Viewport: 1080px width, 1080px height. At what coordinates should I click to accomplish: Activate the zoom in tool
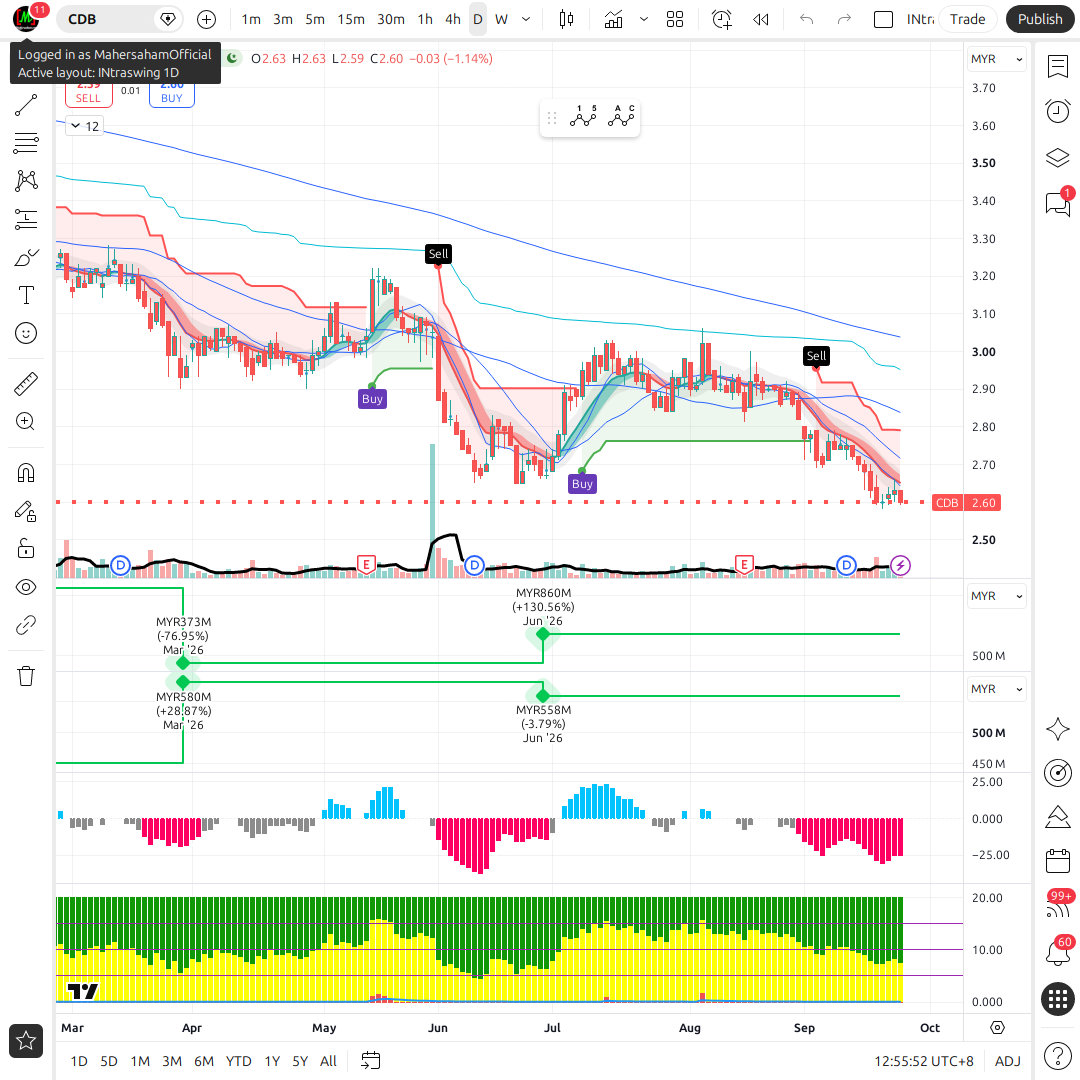26,422
